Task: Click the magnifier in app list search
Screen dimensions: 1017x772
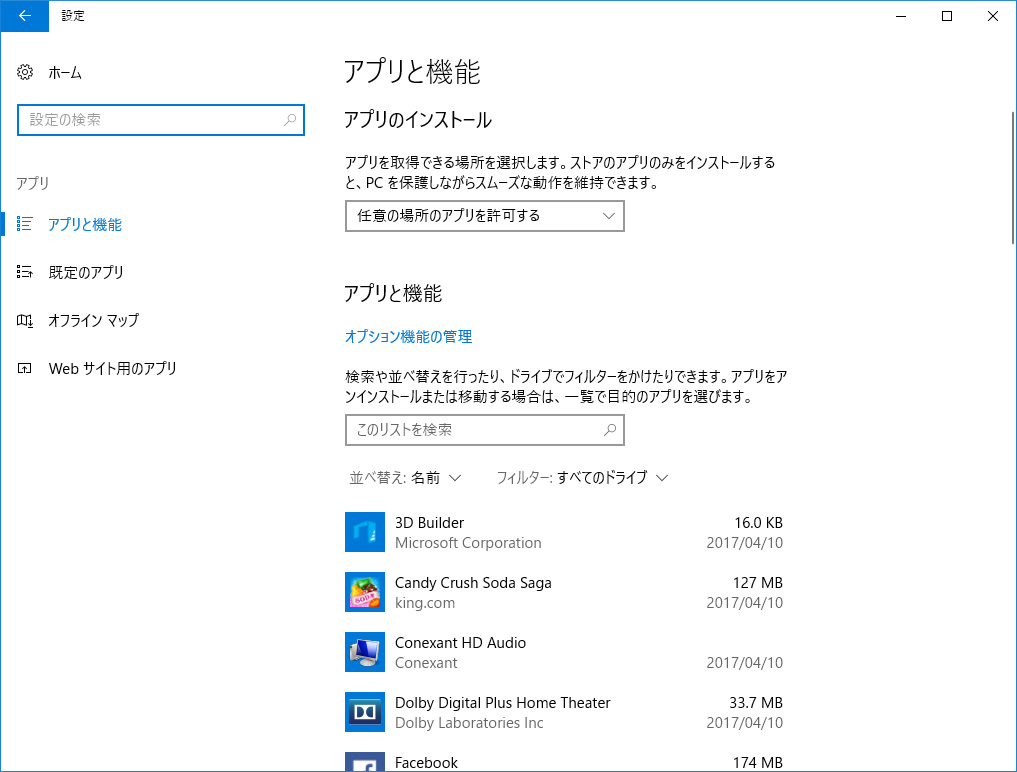Action: coord(610,430)
